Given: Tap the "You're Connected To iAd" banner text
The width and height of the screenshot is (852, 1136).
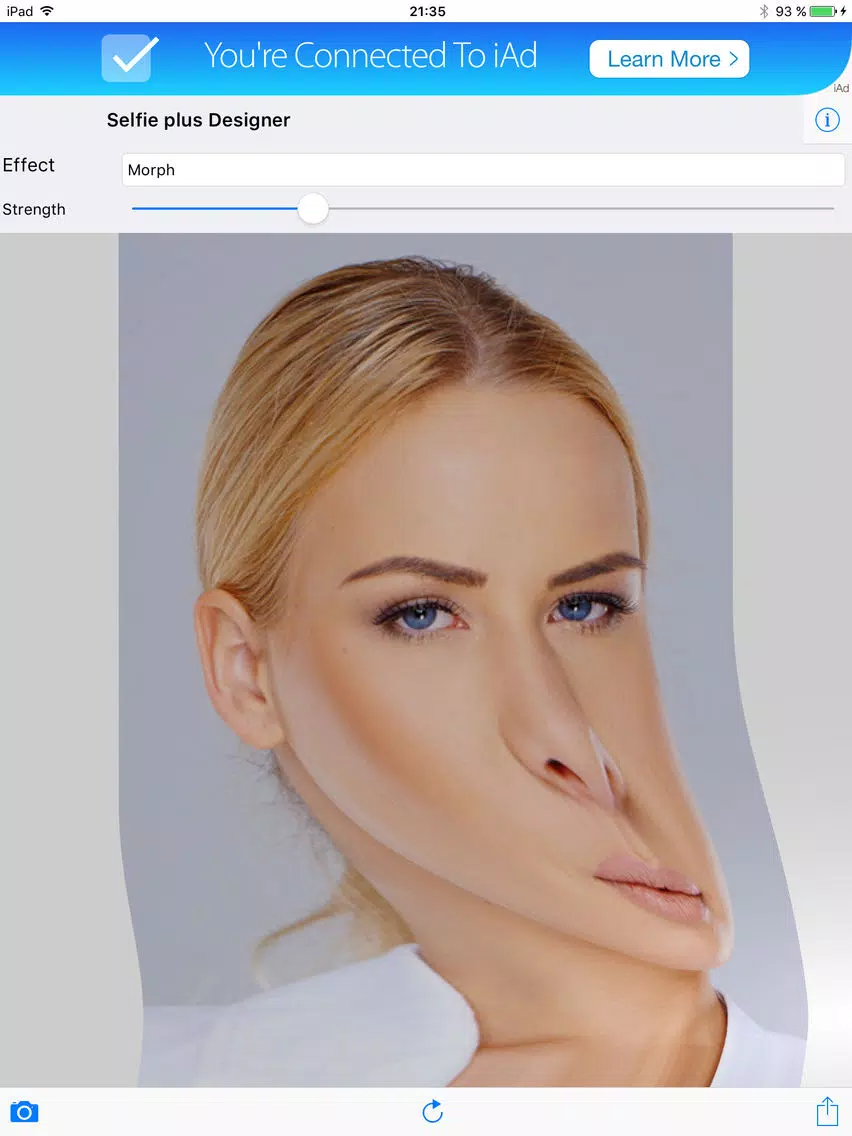Looking at the screenshot, I should (370, 56).
